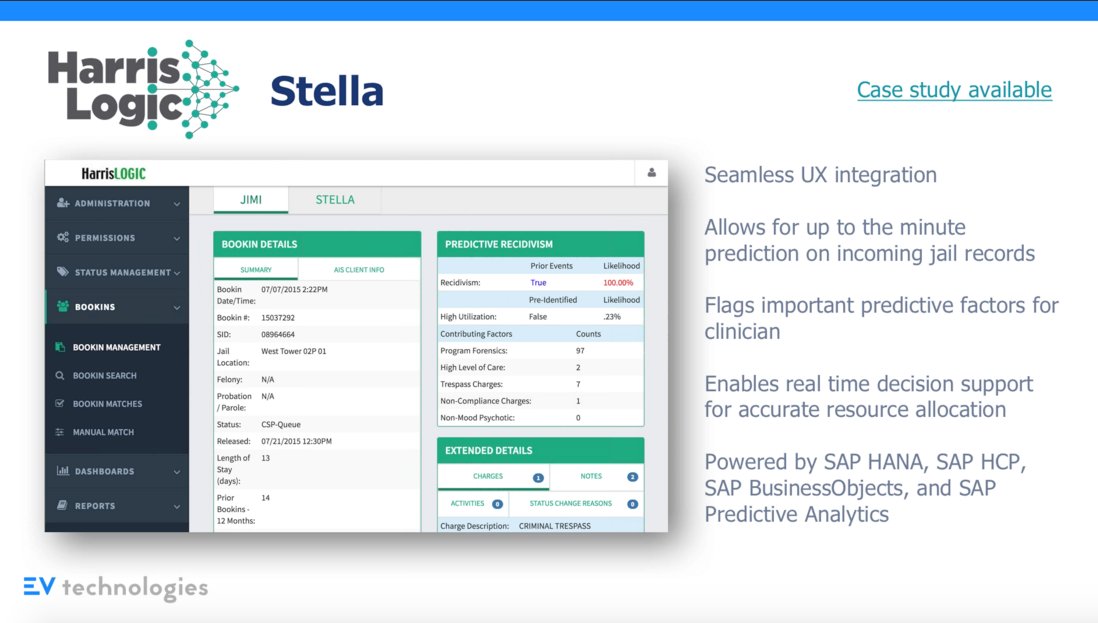
Task: Click the Harris Logic logo on slide
Action: click(x=144, y=89)
